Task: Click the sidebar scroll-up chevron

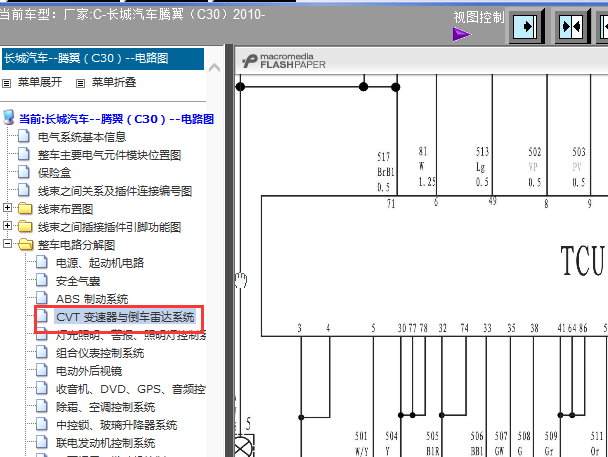Action: pyautogui.click(x=214, y=68)
